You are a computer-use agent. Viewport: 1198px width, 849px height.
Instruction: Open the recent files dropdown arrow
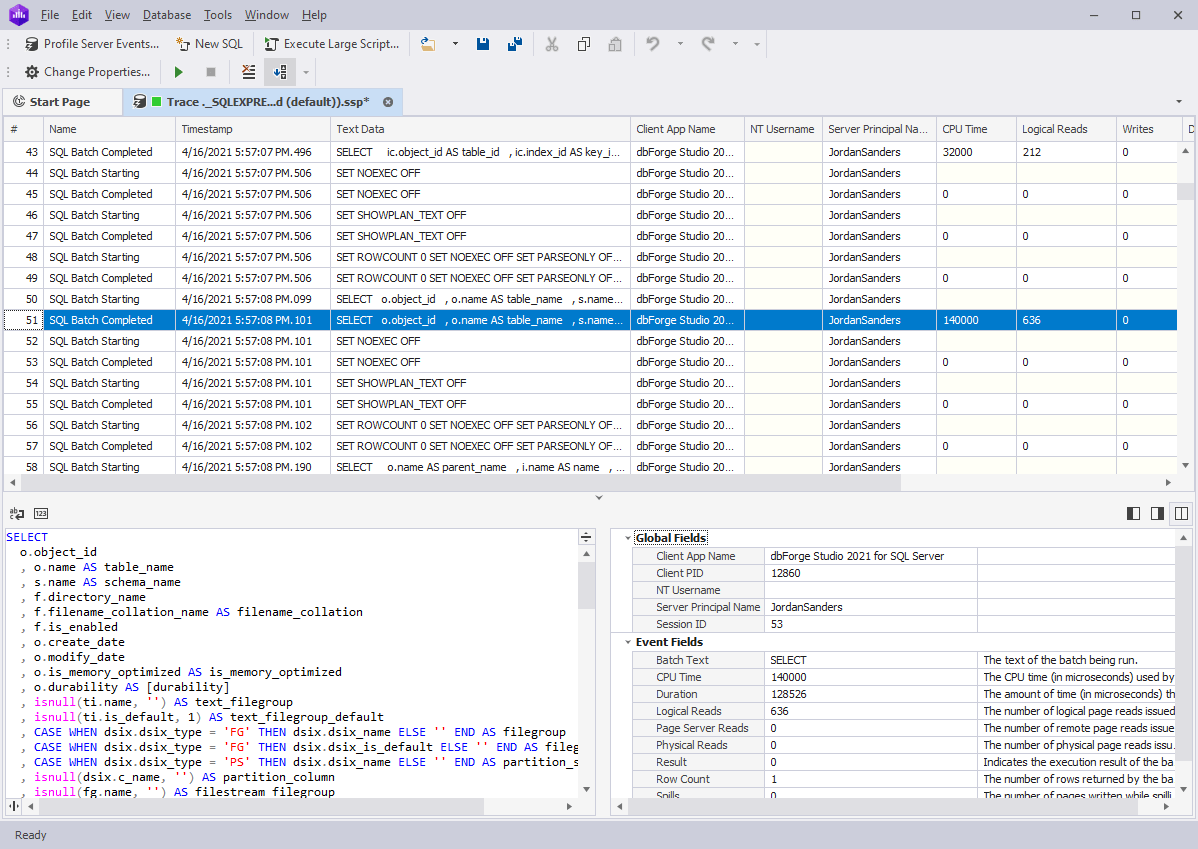pyautogui.click(x=456, y=43)
